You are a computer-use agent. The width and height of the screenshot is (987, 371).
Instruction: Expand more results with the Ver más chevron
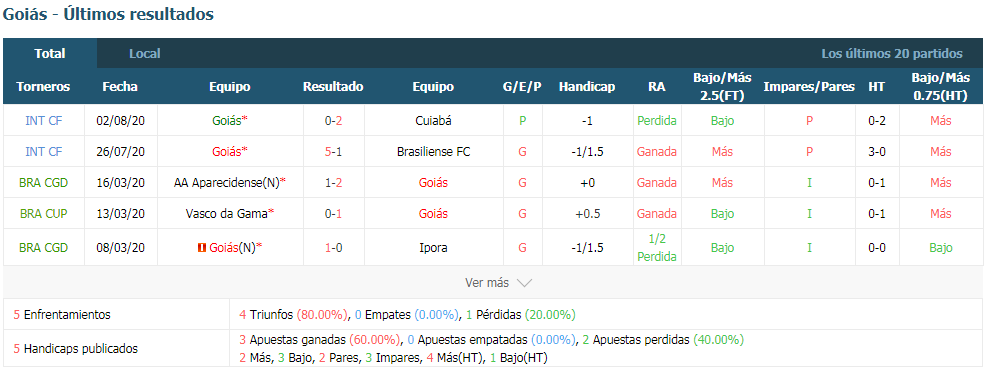tap(524, 283)
